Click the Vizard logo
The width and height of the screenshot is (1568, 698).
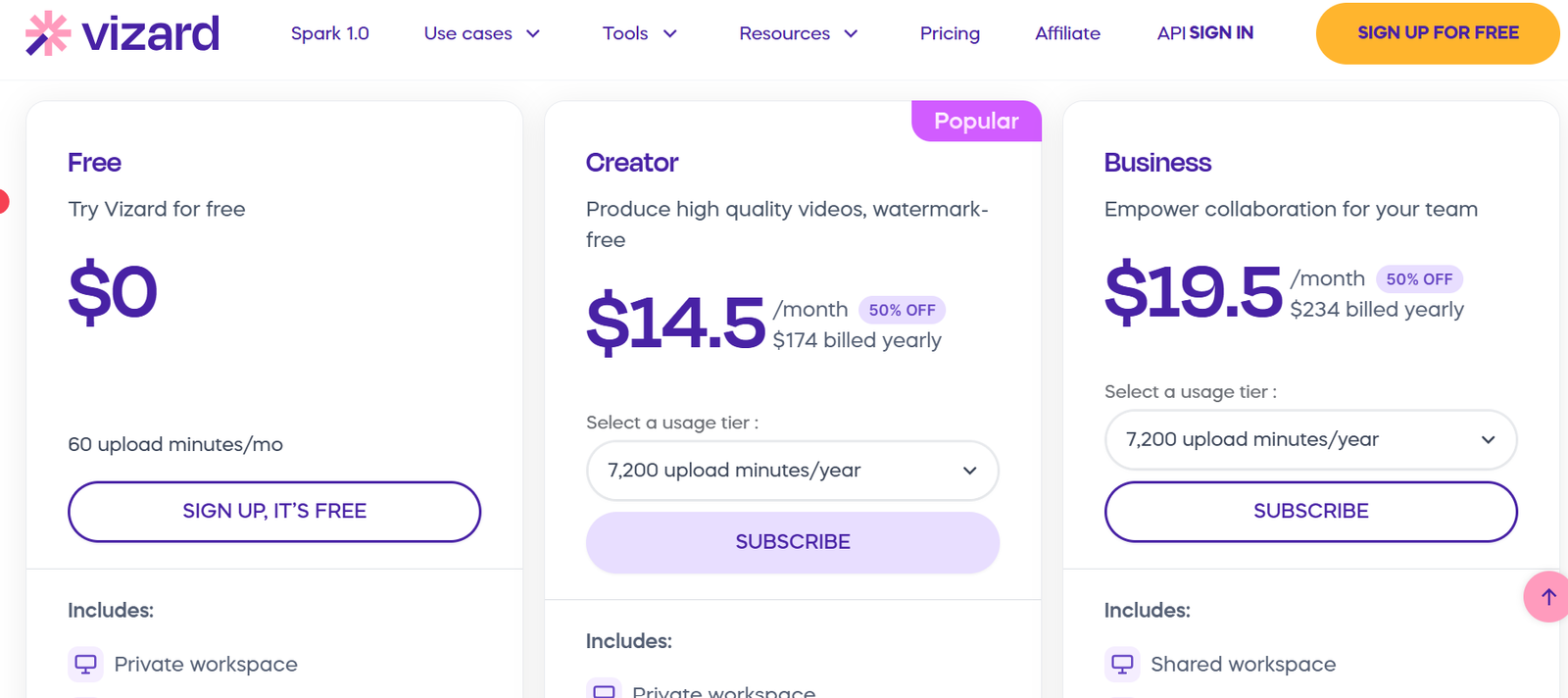point(122,33)
